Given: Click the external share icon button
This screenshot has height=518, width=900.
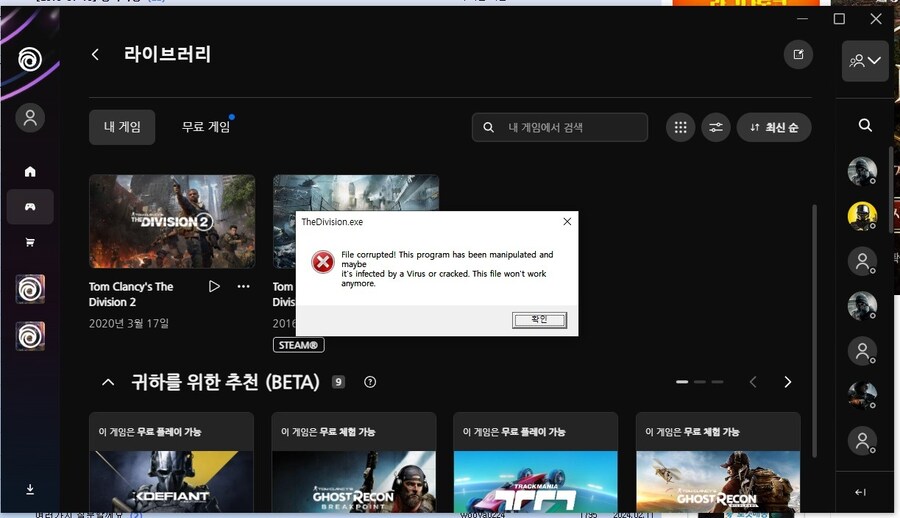Looking at the screenshot, I should pos(798,55).
